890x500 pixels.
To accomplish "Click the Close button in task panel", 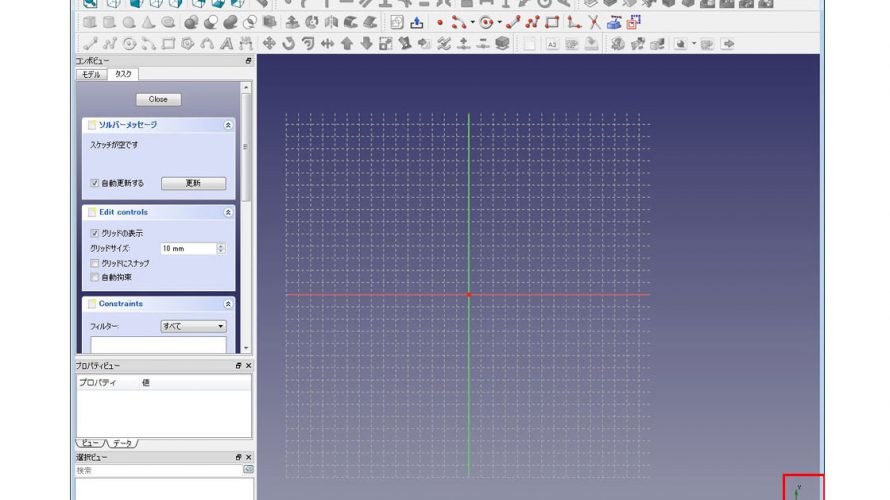I will click(158, 99).
